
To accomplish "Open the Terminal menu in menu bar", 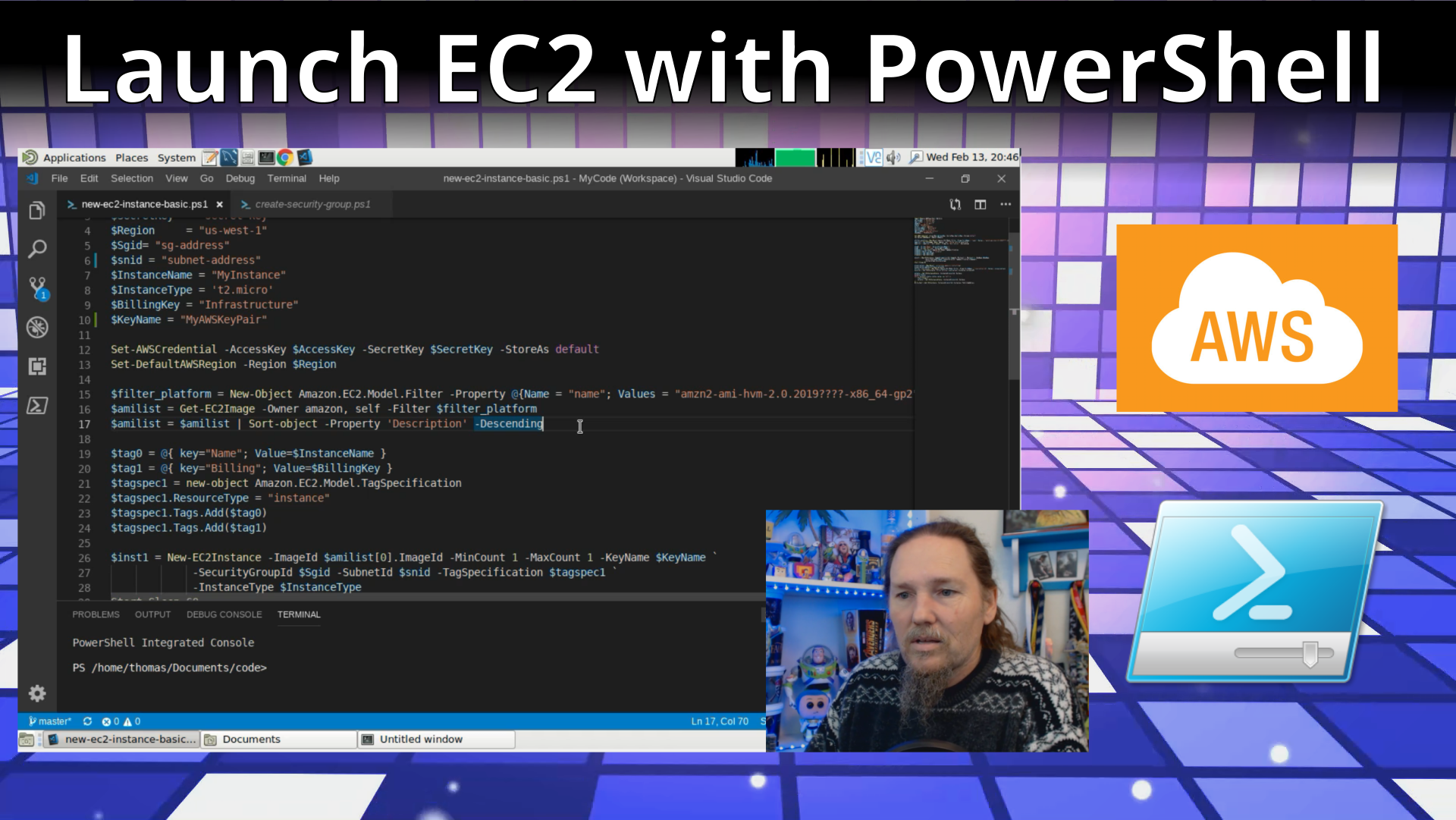I will [x=287, y=178].
